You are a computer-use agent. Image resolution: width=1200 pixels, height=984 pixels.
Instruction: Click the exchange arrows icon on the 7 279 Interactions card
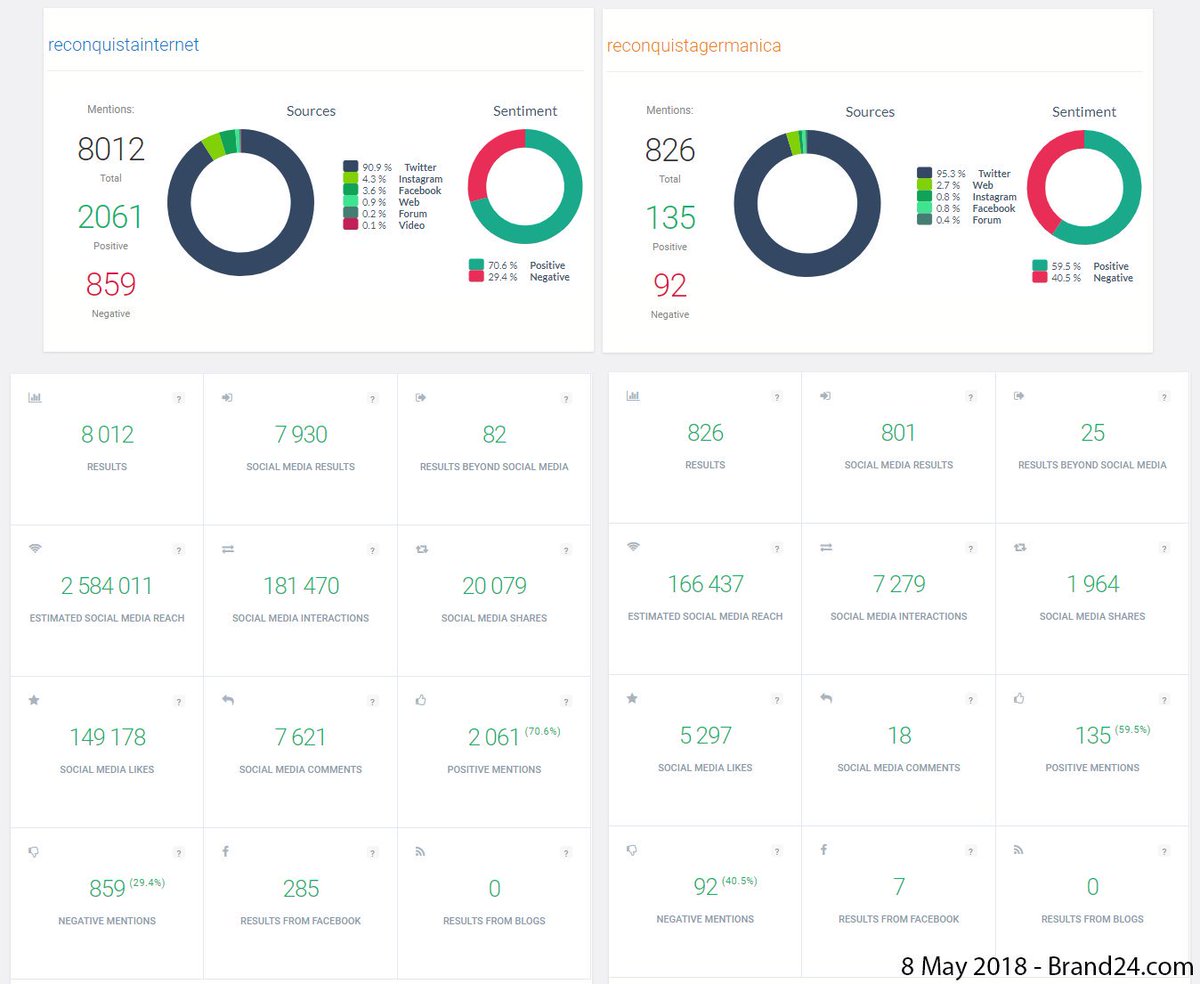(826, 547)
